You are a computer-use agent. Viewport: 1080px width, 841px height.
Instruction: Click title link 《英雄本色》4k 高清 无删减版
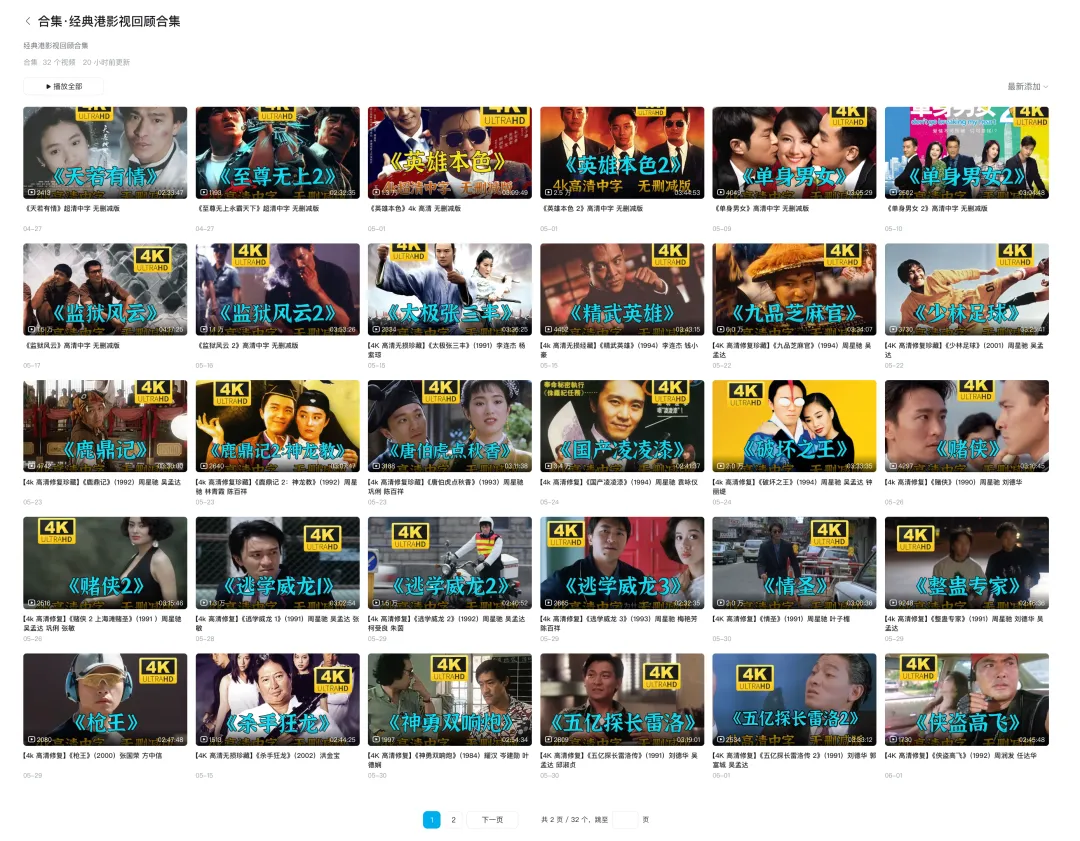click(x=415, y=209)
